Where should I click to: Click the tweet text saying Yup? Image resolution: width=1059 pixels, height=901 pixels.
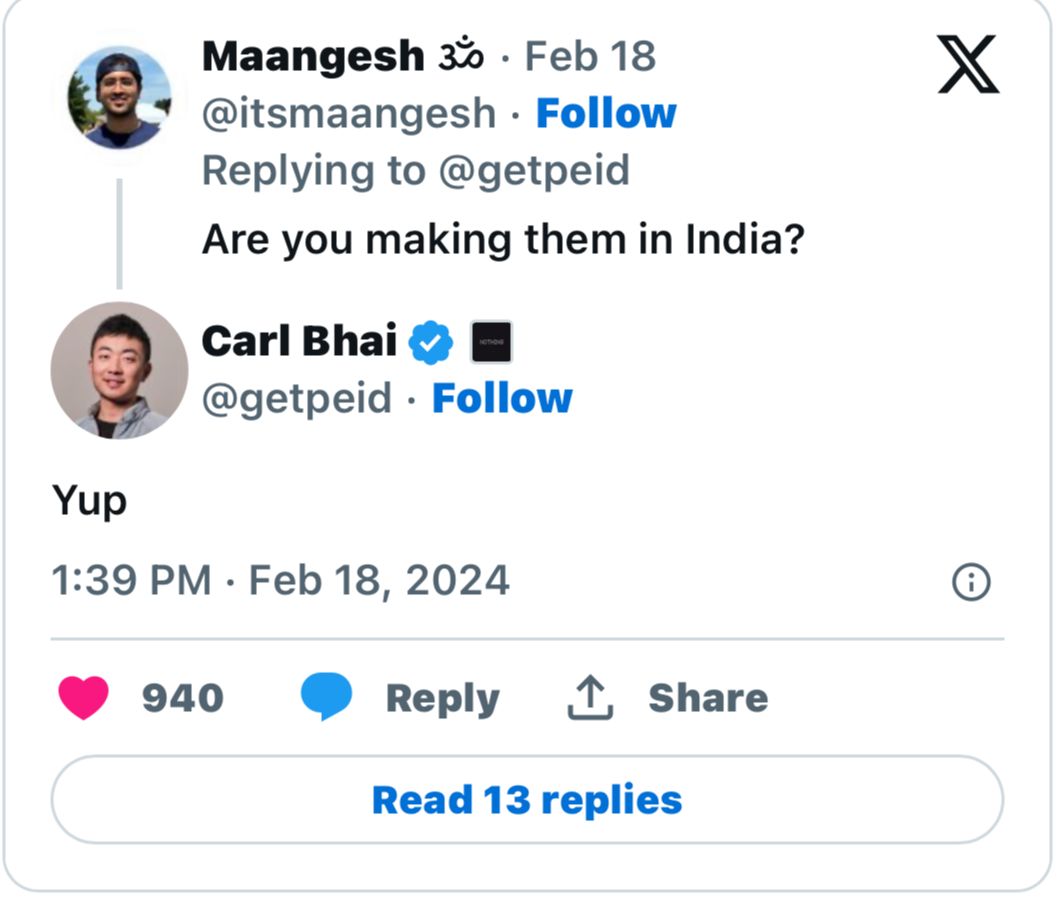[x=90, y=500]
